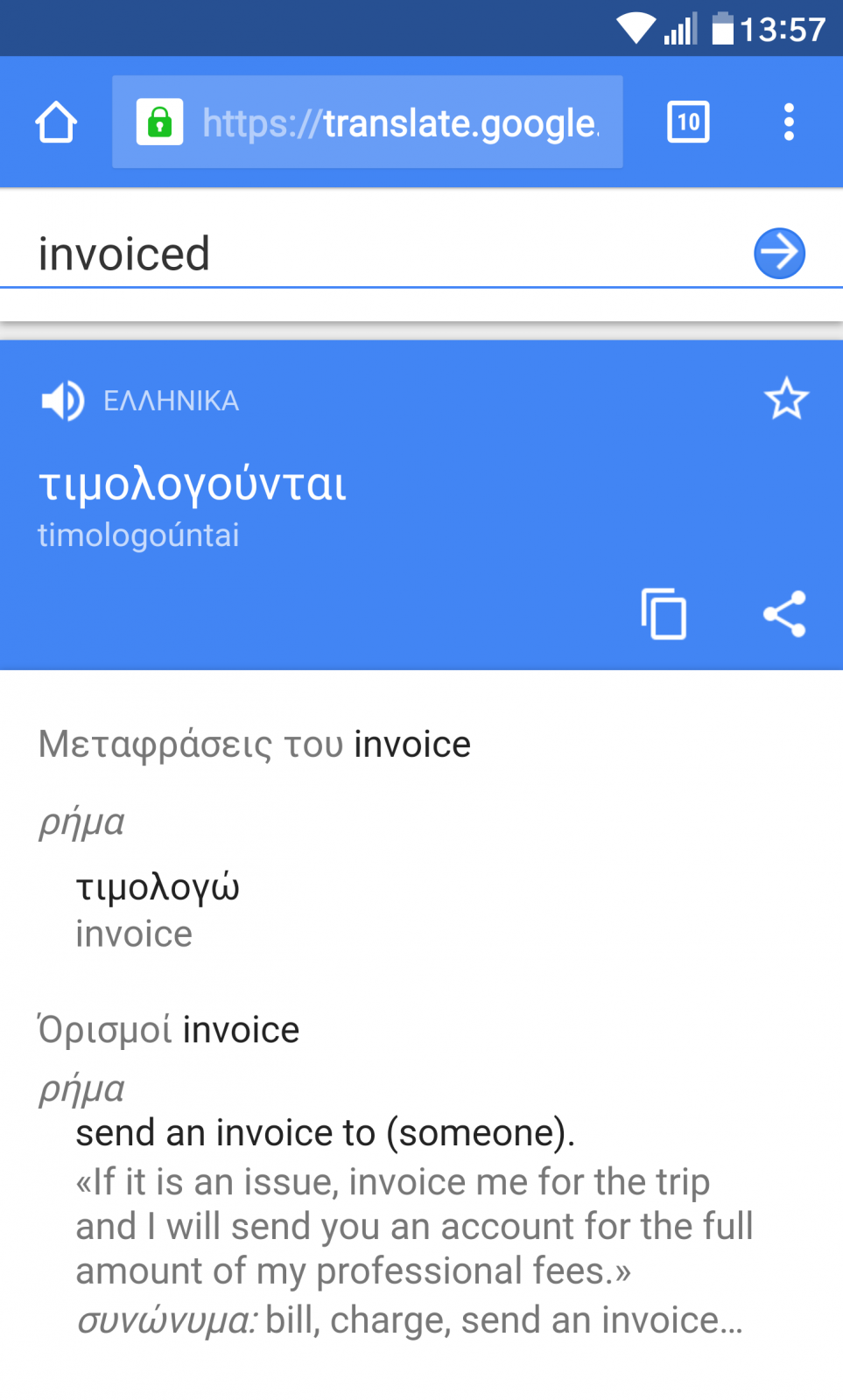Share the translation via share icon
The height and width of the screenshot is (1400, 843).
click(x=784, y=613)
